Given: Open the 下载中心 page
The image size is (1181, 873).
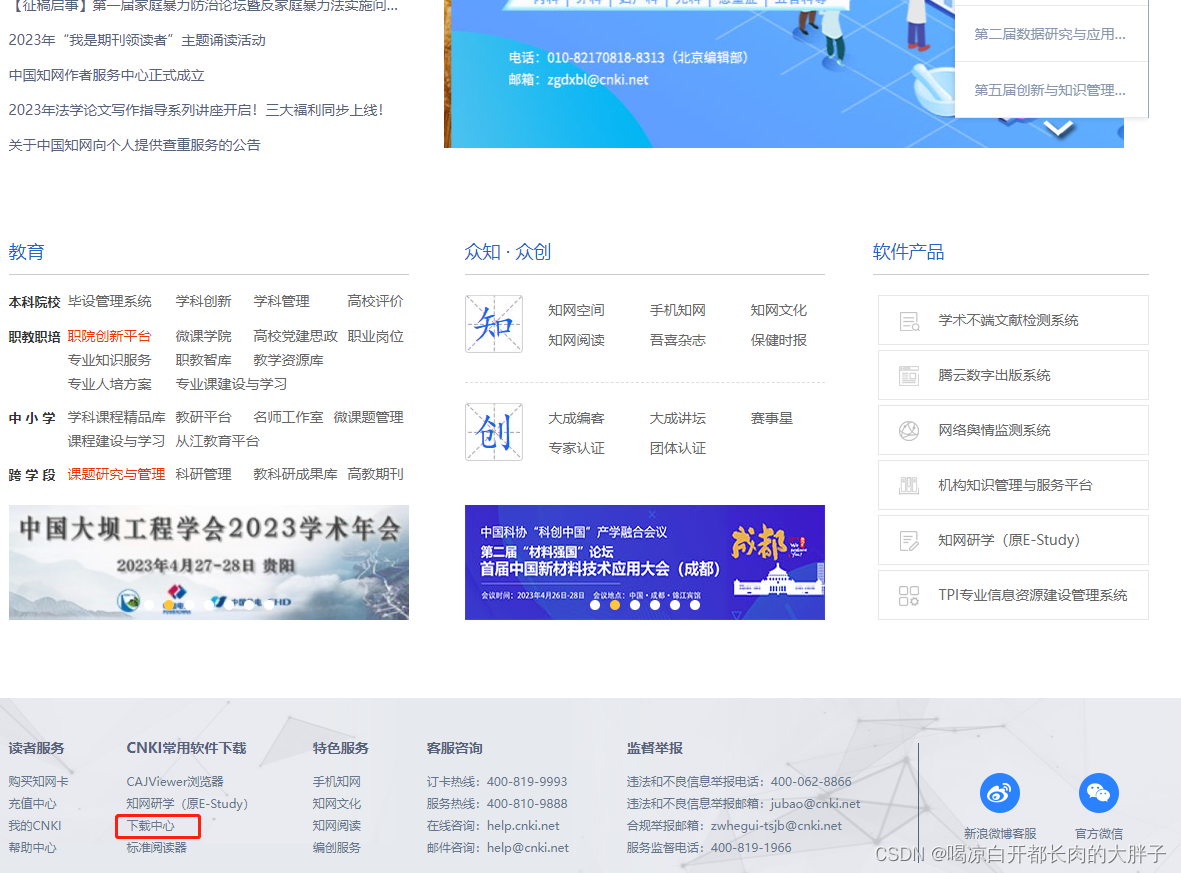Looking at the screenshot, I should 150,825.
